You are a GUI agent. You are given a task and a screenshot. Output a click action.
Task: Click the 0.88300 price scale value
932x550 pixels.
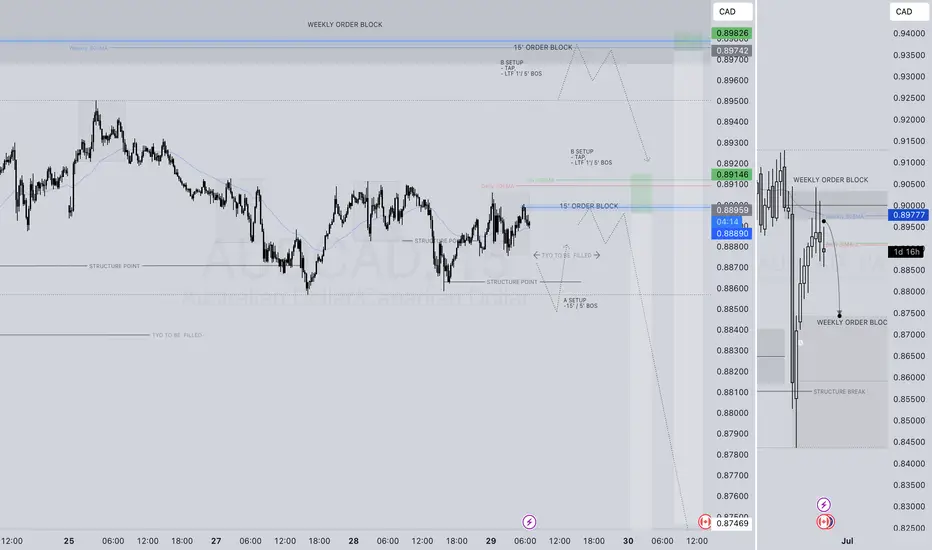tap(732, 350)
